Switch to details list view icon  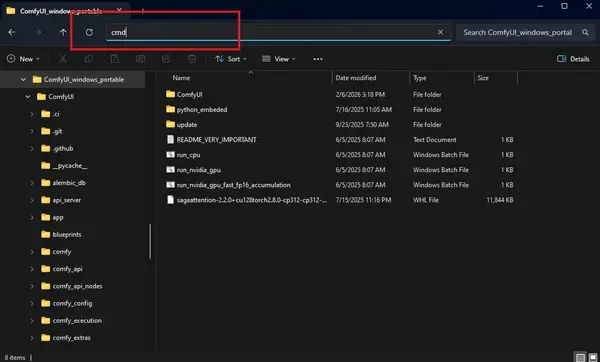[580, 357]
